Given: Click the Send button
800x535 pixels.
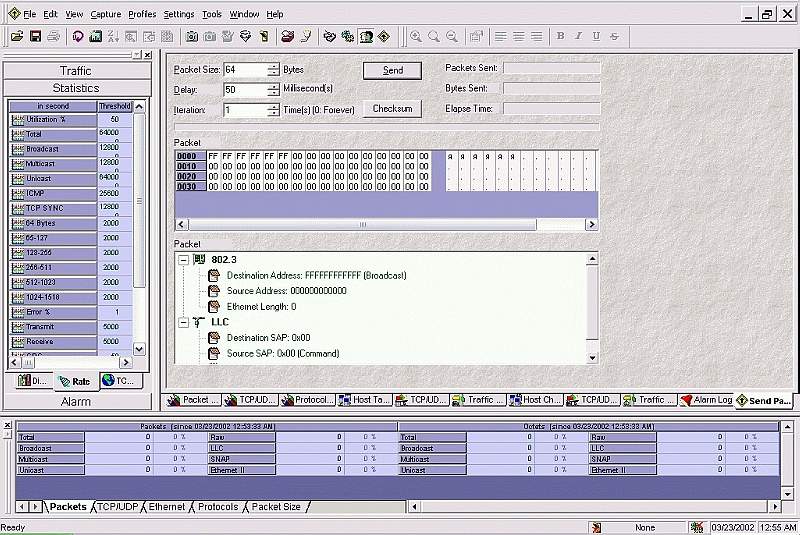Looking at the screenshot, I should click(392, 71).
